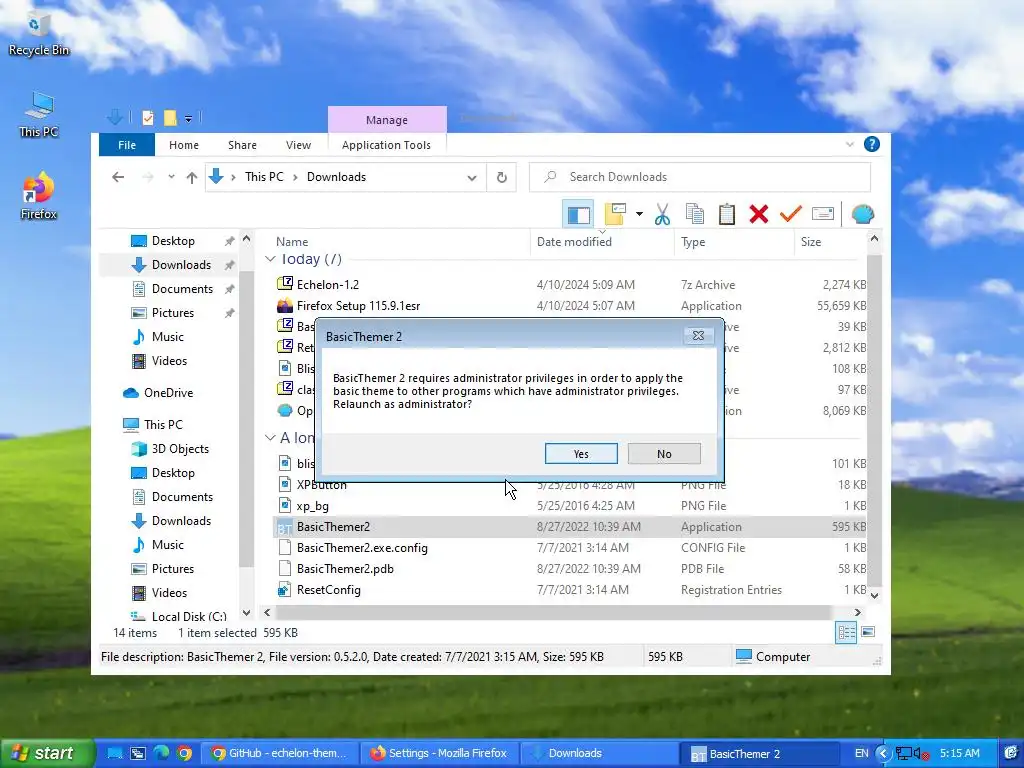The height and width of the screenshot is (768, 1024).
Task: Collapse the Today (7) group
Action: coord(270,259)
